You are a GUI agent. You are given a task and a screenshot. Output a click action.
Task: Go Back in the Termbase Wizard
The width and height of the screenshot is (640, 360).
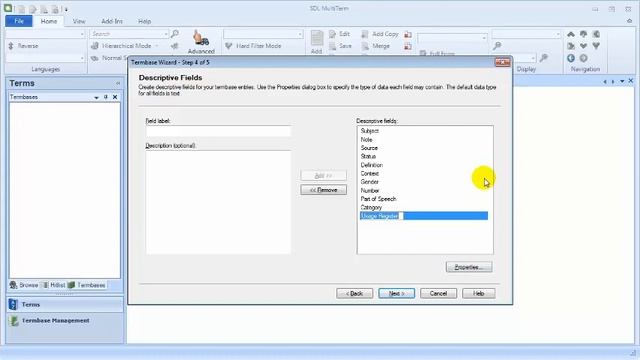click(354, 293)
